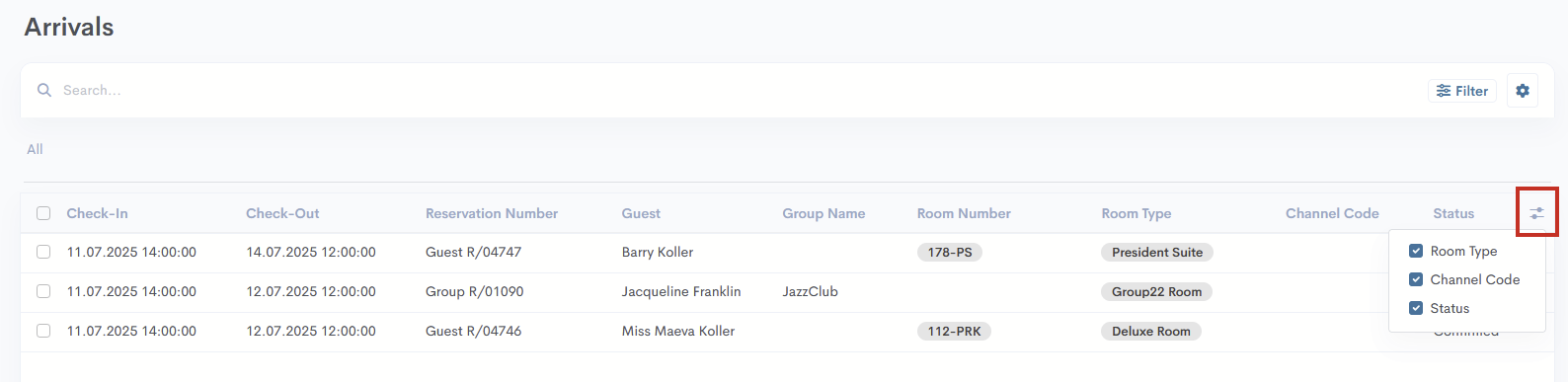Open the settings gear icon

click(1523, 91)
